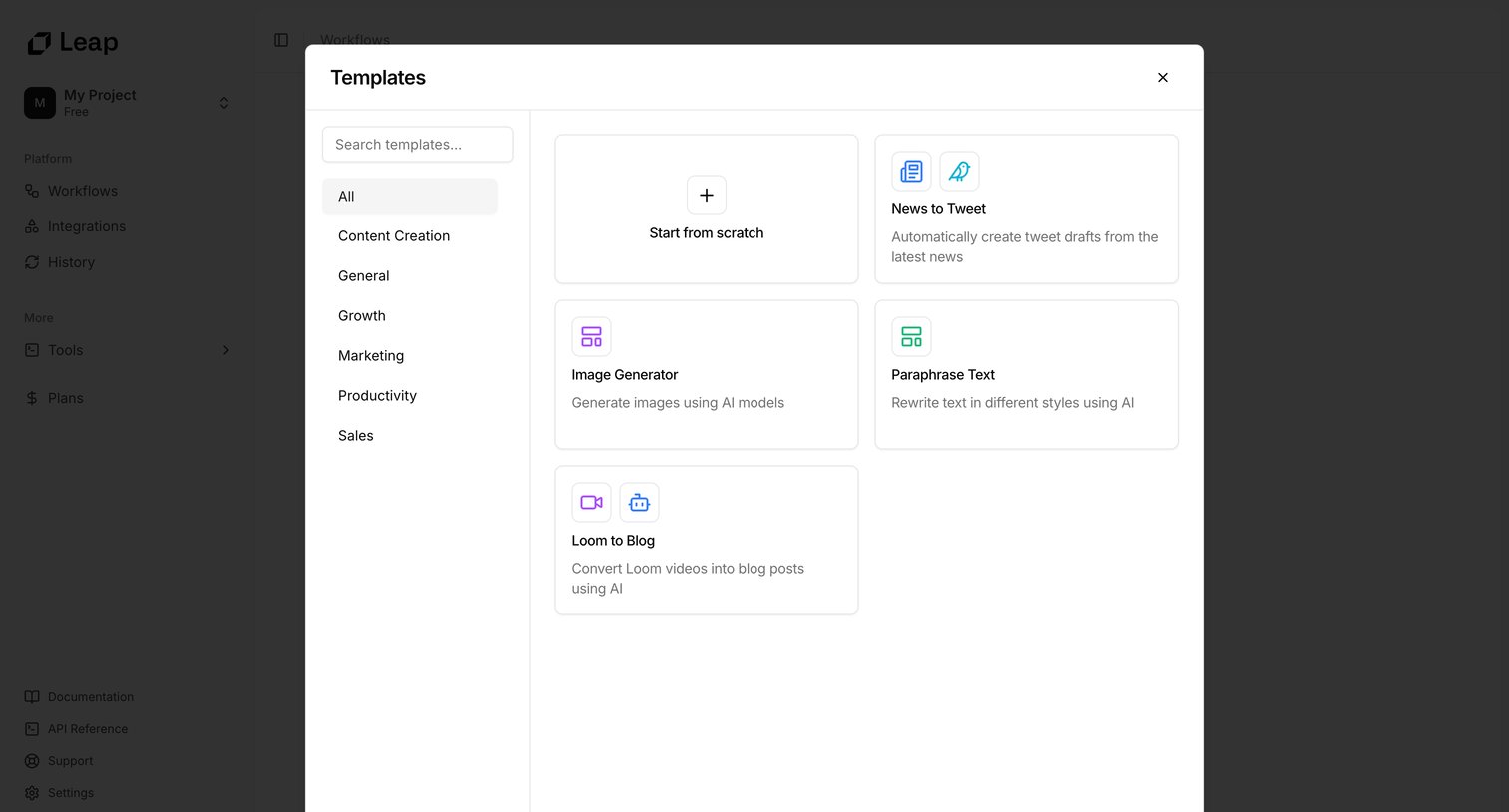Click the Tools sidebar icon
Viewport: 1509px width, 812px height.
click(32, 350)
